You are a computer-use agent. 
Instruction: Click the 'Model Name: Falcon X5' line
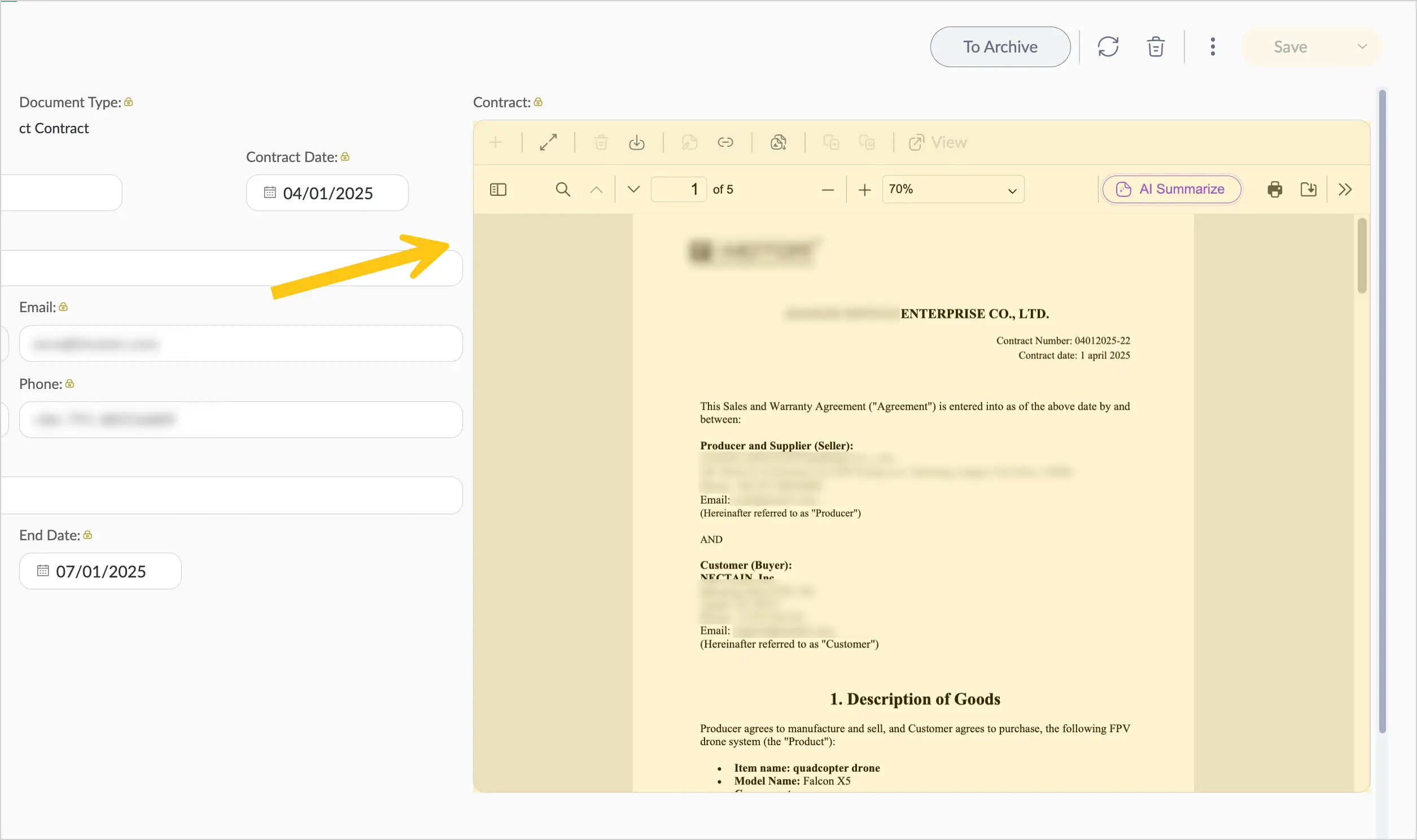(x=792, y=781)
